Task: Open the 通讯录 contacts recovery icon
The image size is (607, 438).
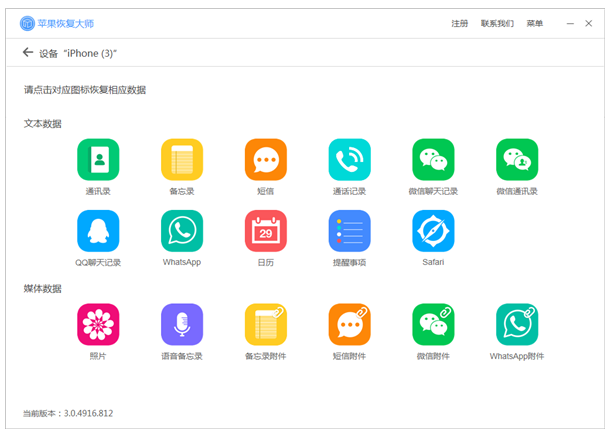Action: point(98,160)
